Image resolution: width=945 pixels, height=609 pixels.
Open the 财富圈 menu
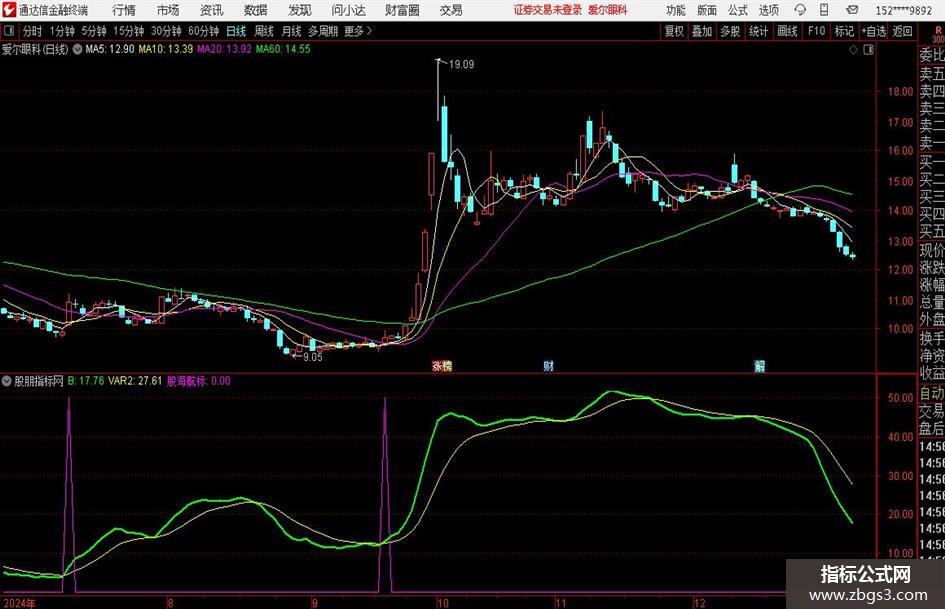tap(402, 10)
